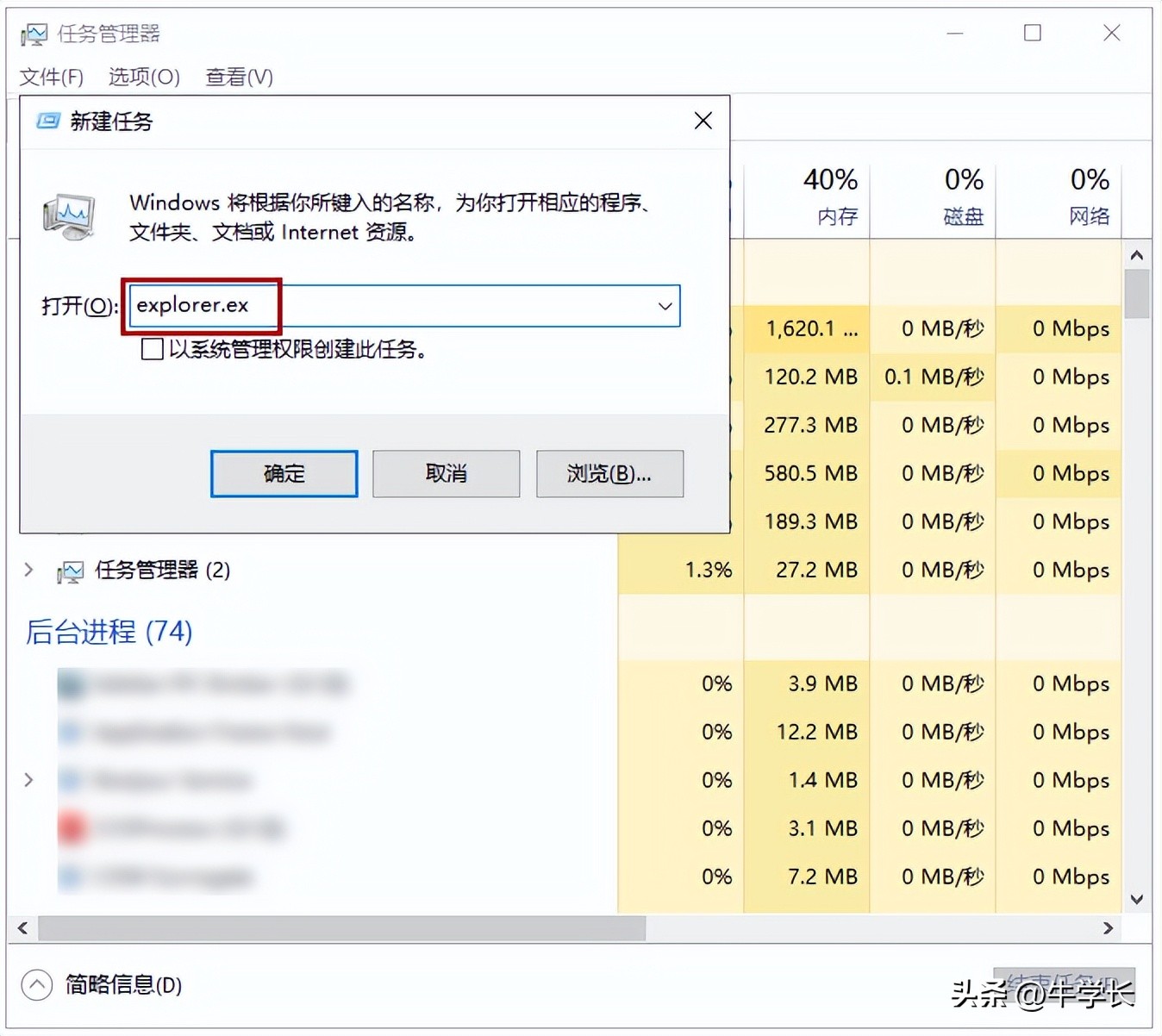Screen dimensions: 1162x1036
Task: Click the Task Manager title bar icon
Action: tap(34, 34)
